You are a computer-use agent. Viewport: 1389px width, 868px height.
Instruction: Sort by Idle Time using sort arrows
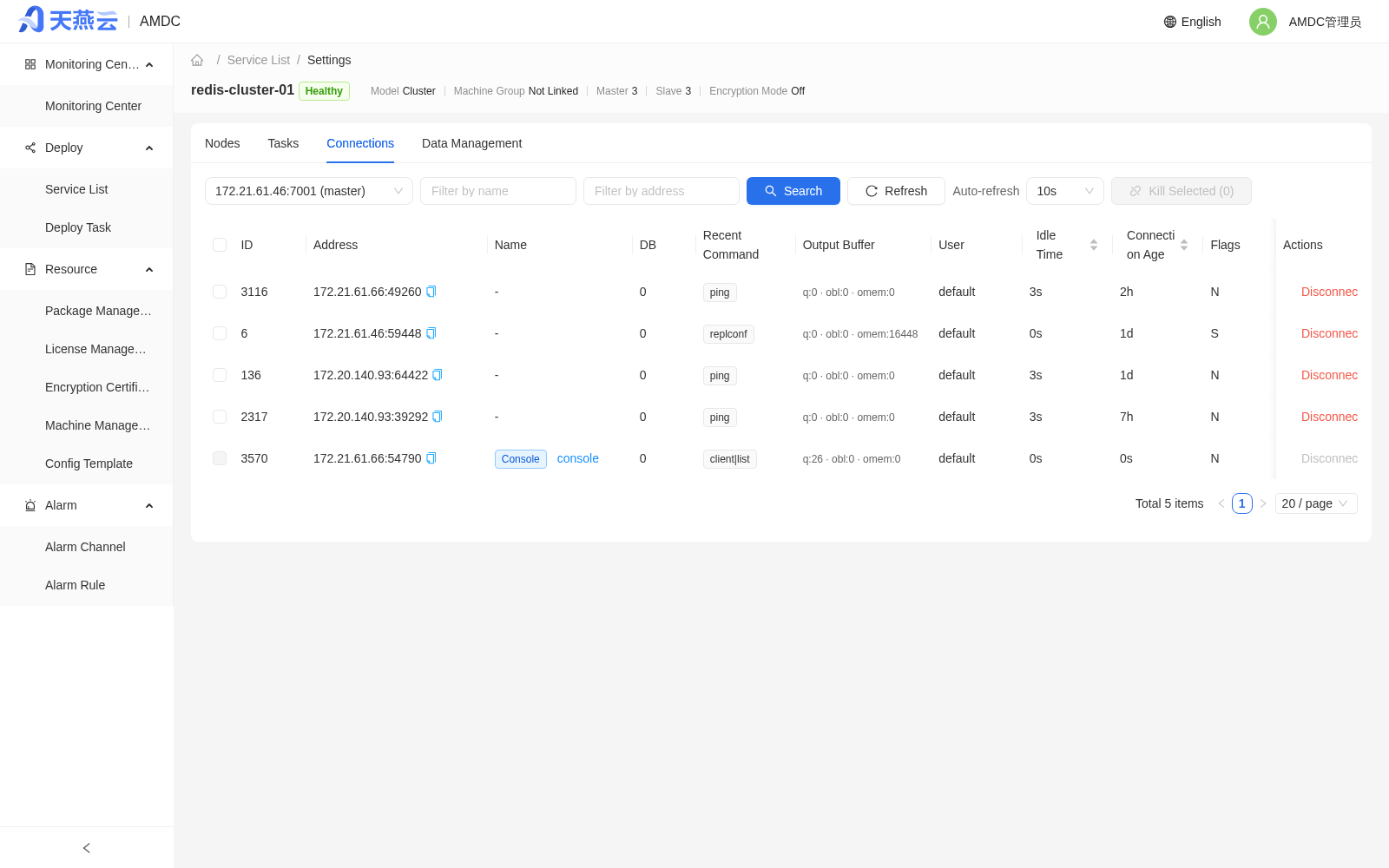click(1094, 245)
